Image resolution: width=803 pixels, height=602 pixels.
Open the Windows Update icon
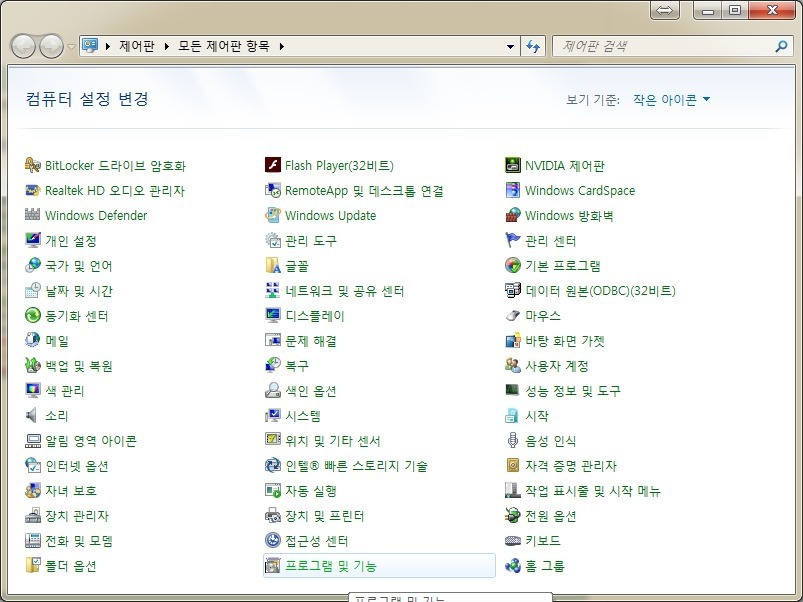pyautogui.click(x=272, y=215)
